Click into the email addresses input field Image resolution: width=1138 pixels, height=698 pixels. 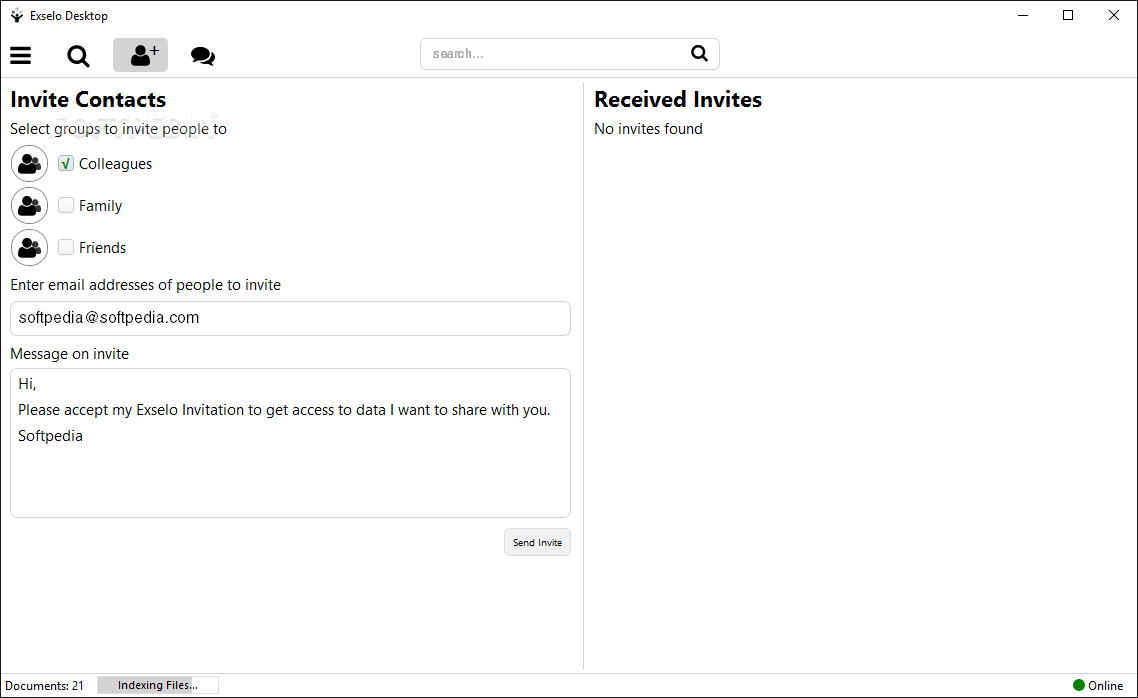[x=290, y=319]
